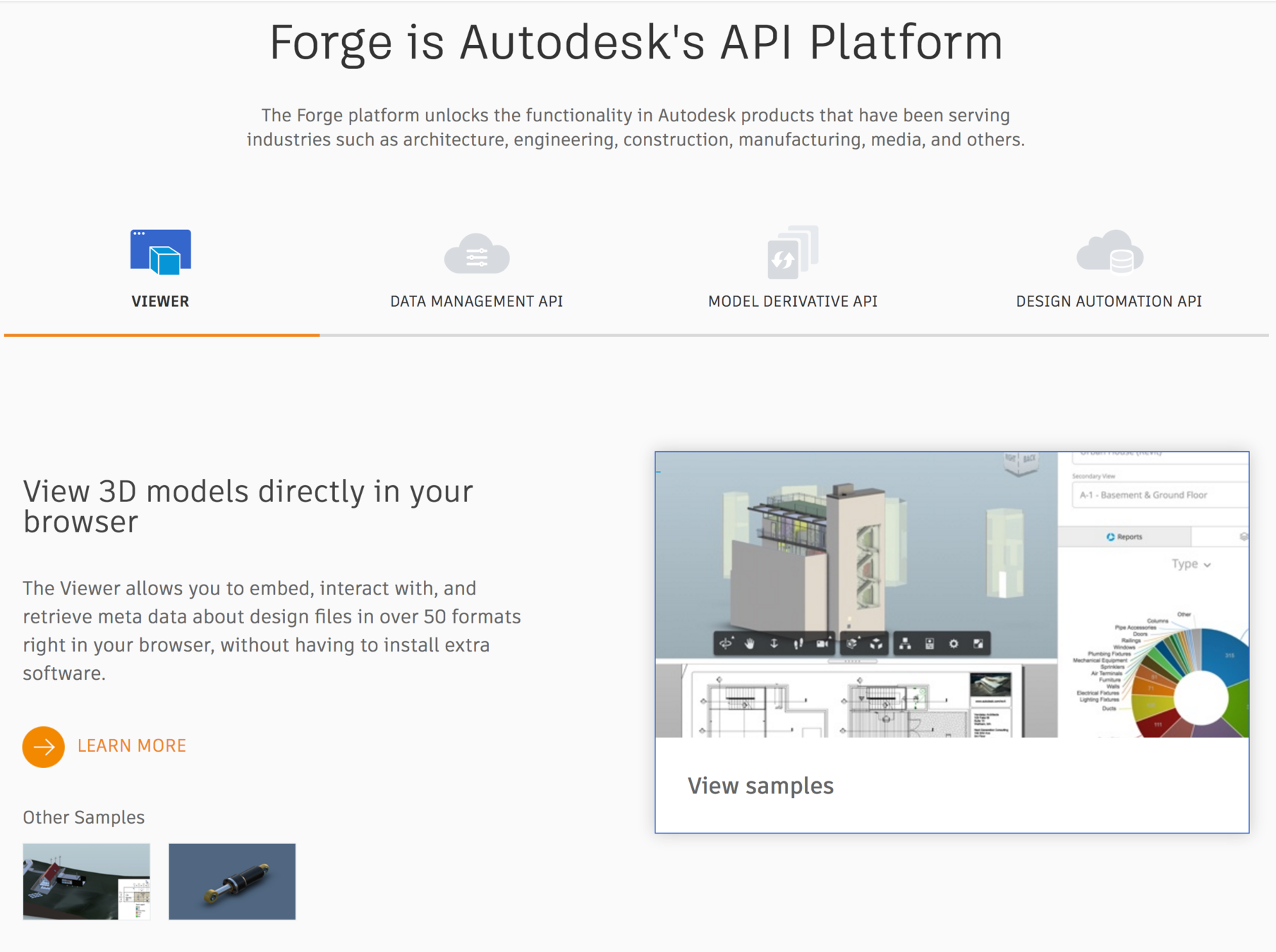
Task: Click the Model Derivative API files icon
Action: point(793,252)
